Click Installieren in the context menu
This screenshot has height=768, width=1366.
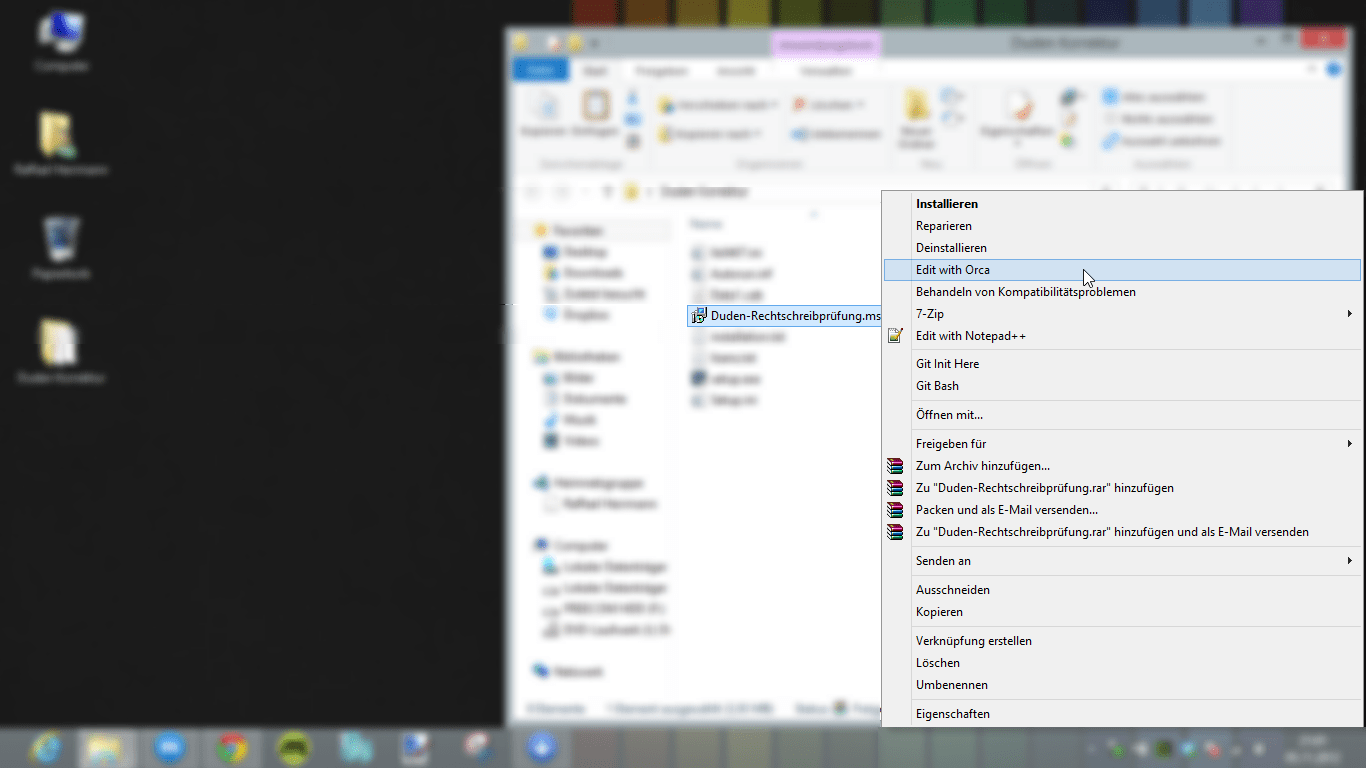point(1121,204)
